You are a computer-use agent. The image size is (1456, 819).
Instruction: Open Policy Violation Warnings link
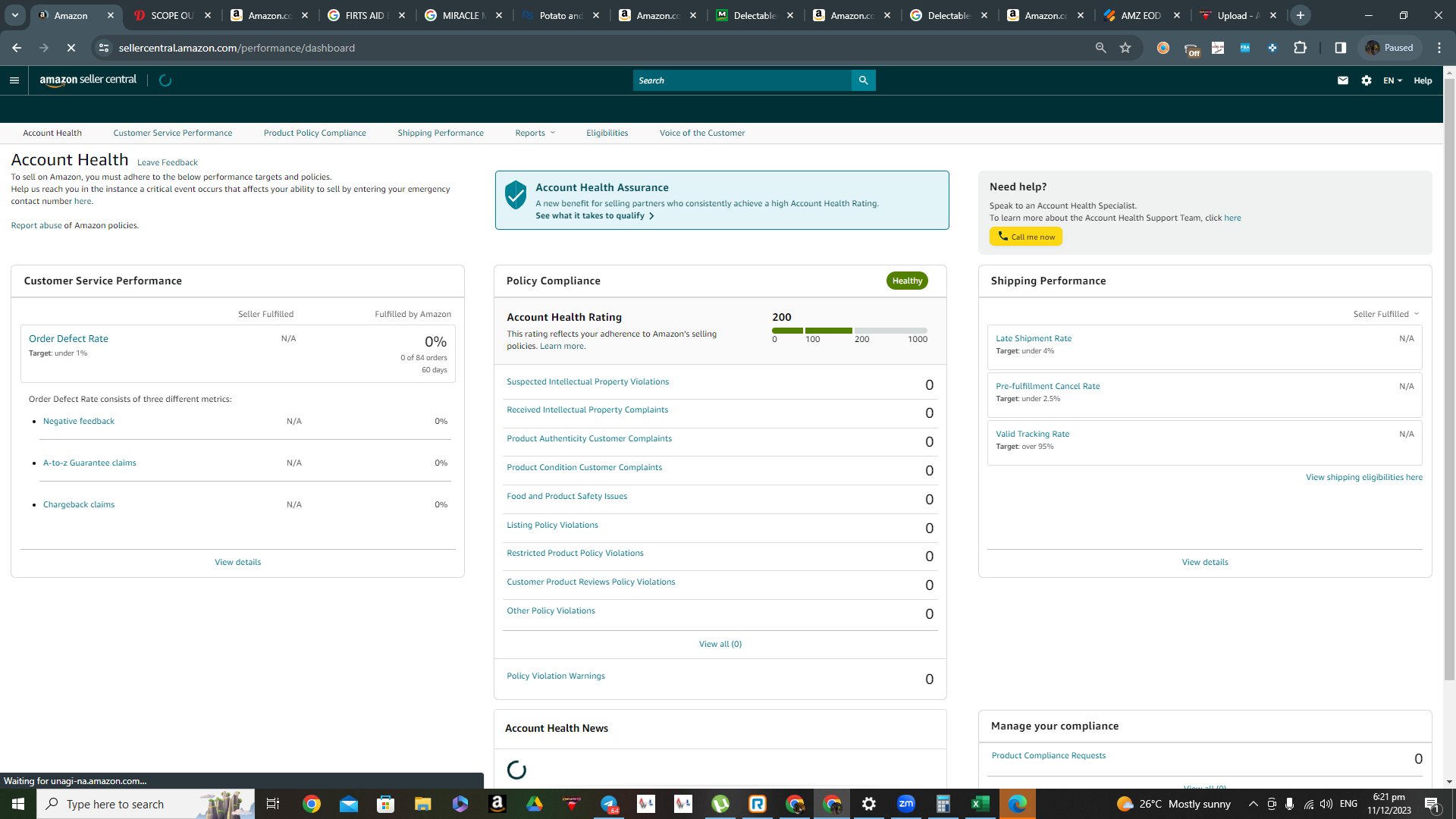(x=556, y=676)
